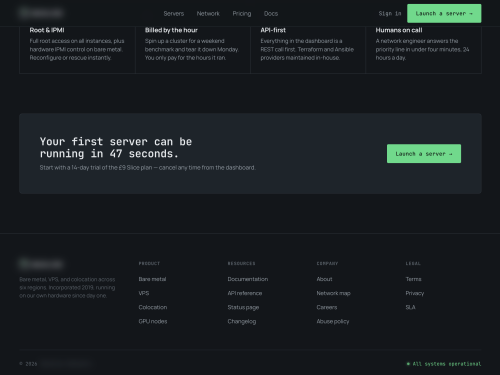
Task: Click the RESOURCES column heading
Action: tap(241, 264)
